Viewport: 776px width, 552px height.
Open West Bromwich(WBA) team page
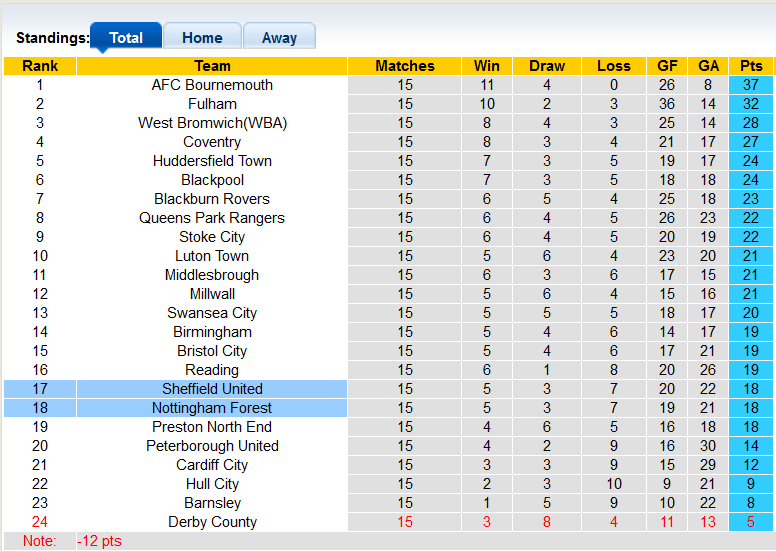click(x=212, y=123)
